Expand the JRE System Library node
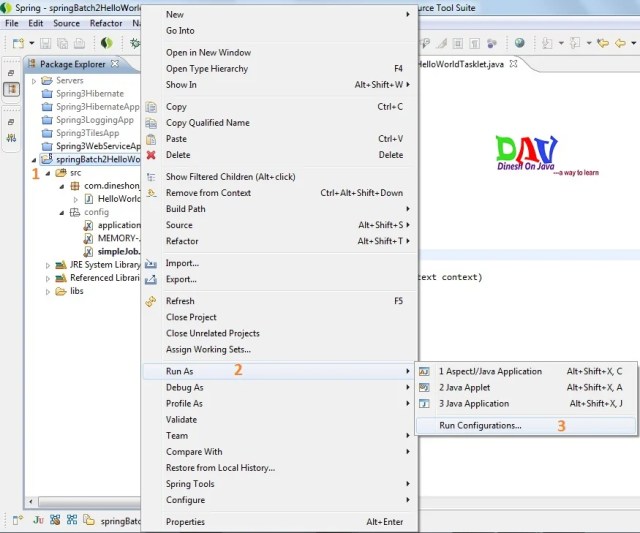640x533 pixels. pos(48,265)
